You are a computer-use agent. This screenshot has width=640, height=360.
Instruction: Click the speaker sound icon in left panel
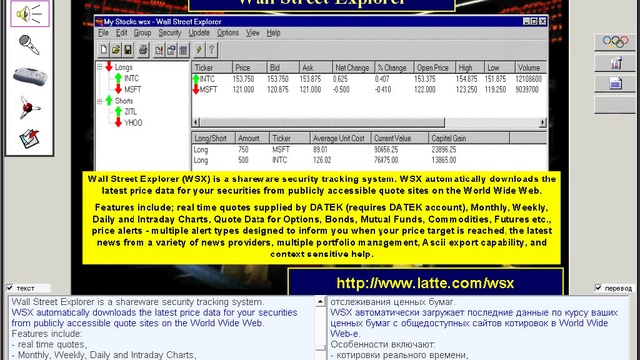click(29, 14)
